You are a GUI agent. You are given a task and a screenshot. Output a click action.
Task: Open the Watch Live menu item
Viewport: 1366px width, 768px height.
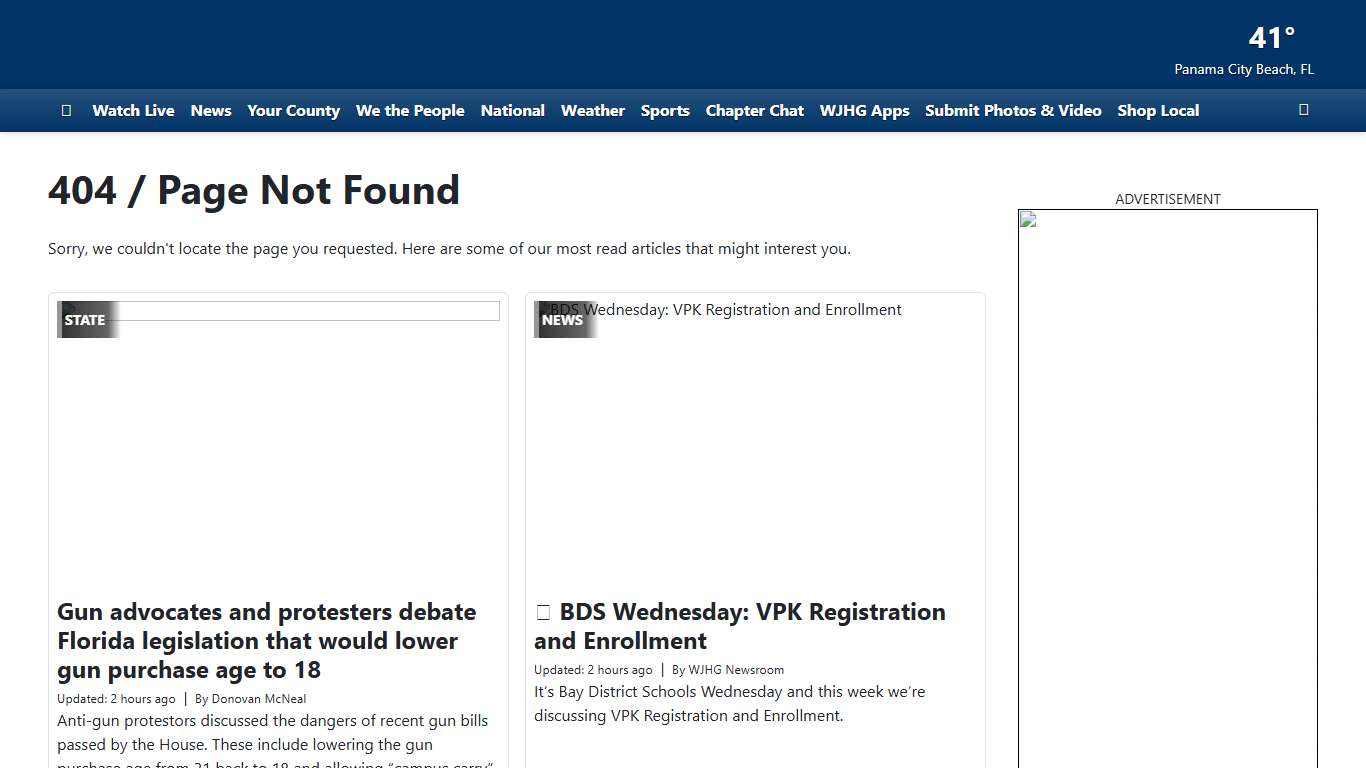133,110
